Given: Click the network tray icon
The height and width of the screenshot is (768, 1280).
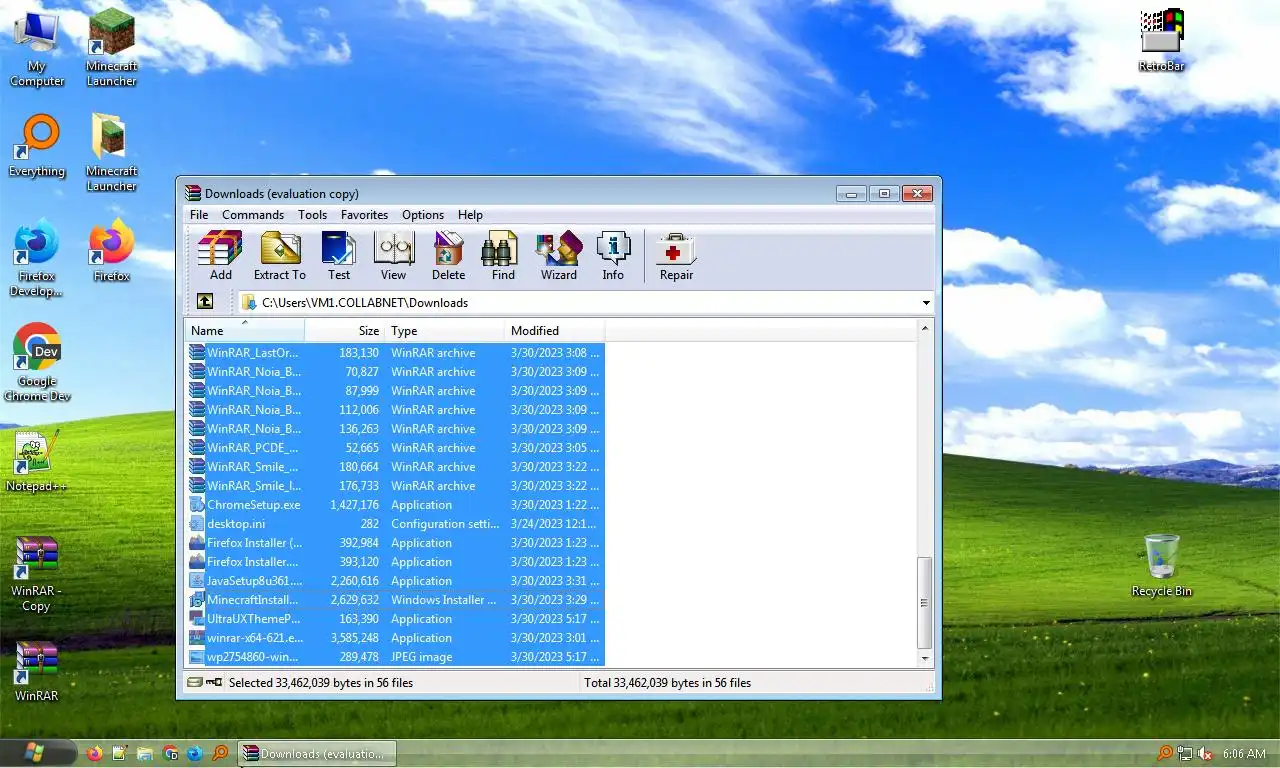Looking at the screenshot, I should pos(1185,753).
